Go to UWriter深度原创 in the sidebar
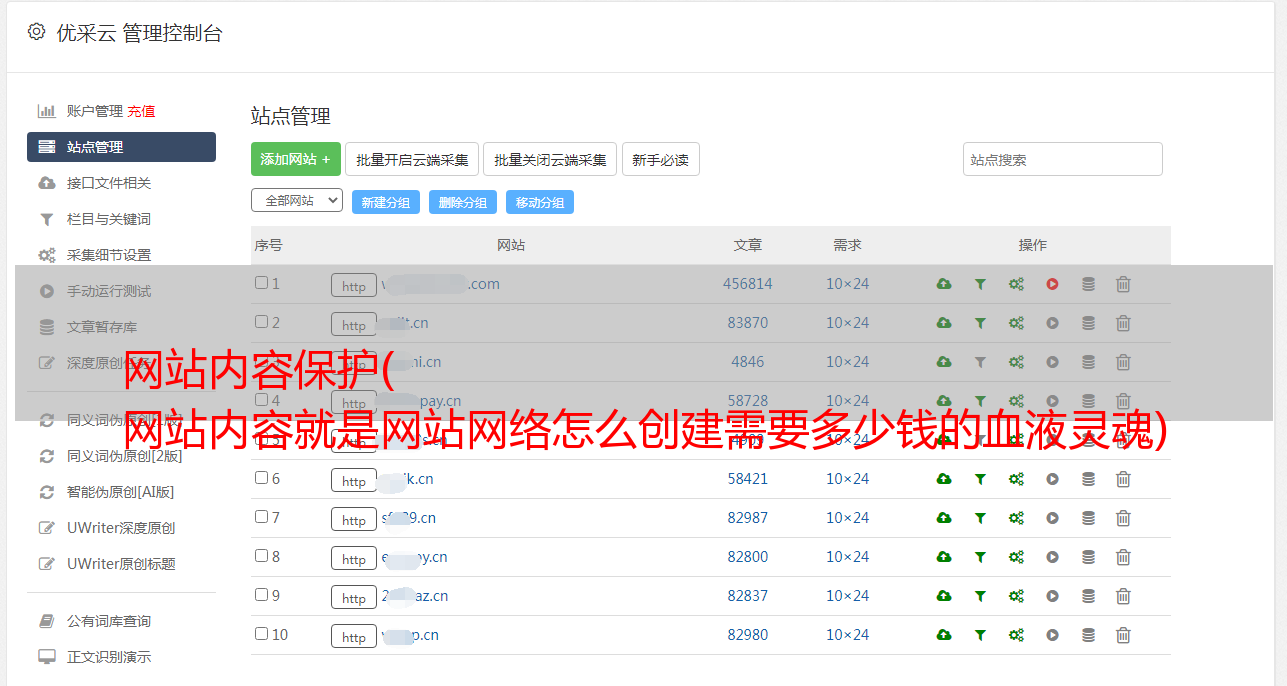1287x686 pixels. click(x=121, y=528)
